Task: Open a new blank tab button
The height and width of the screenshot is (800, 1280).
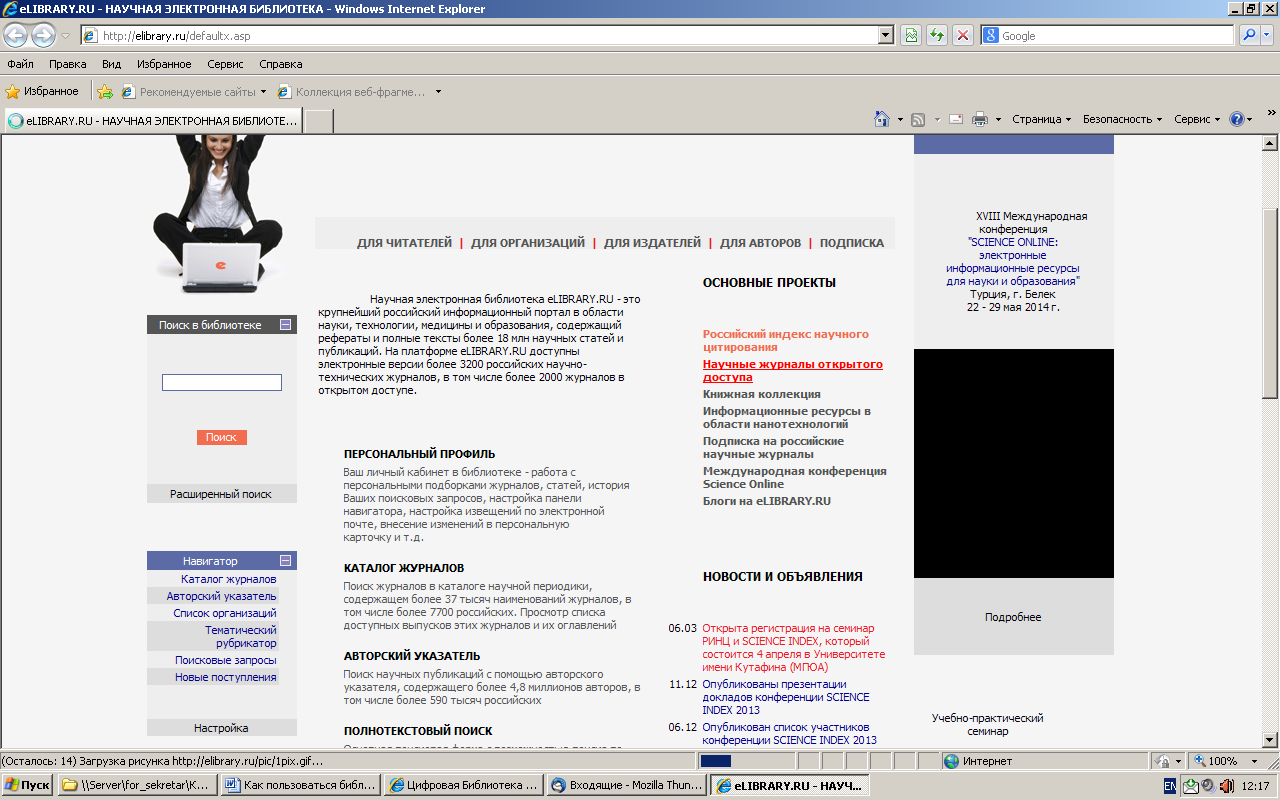Action: [318, 121]
